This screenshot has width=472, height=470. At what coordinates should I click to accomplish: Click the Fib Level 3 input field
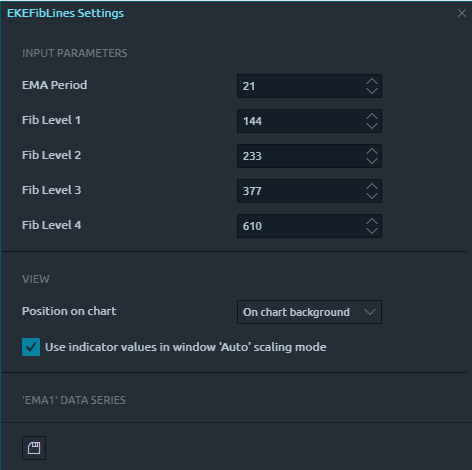[x=309, y=191]
